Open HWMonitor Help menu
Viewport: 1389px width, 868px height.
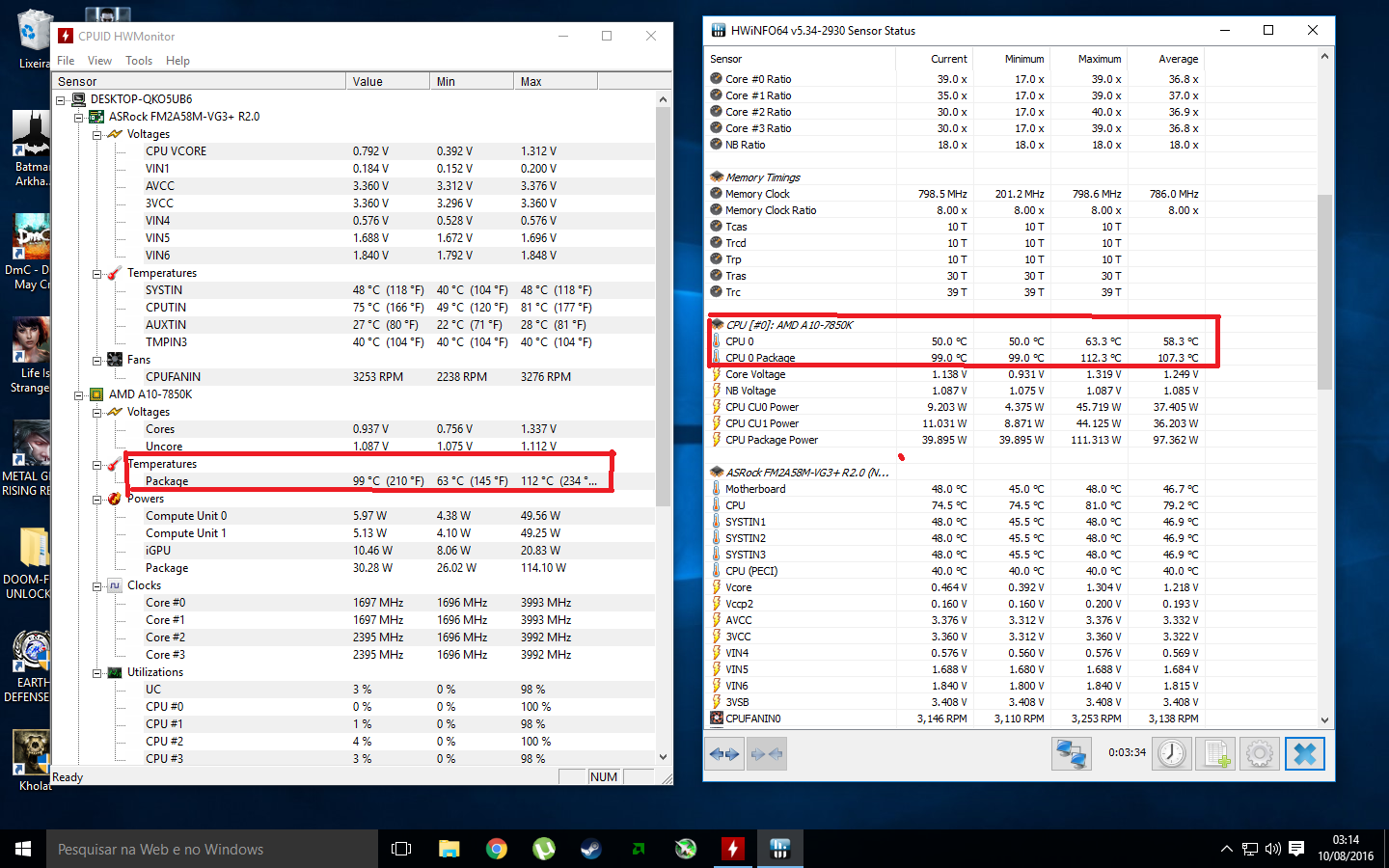[x=177, y=60]
